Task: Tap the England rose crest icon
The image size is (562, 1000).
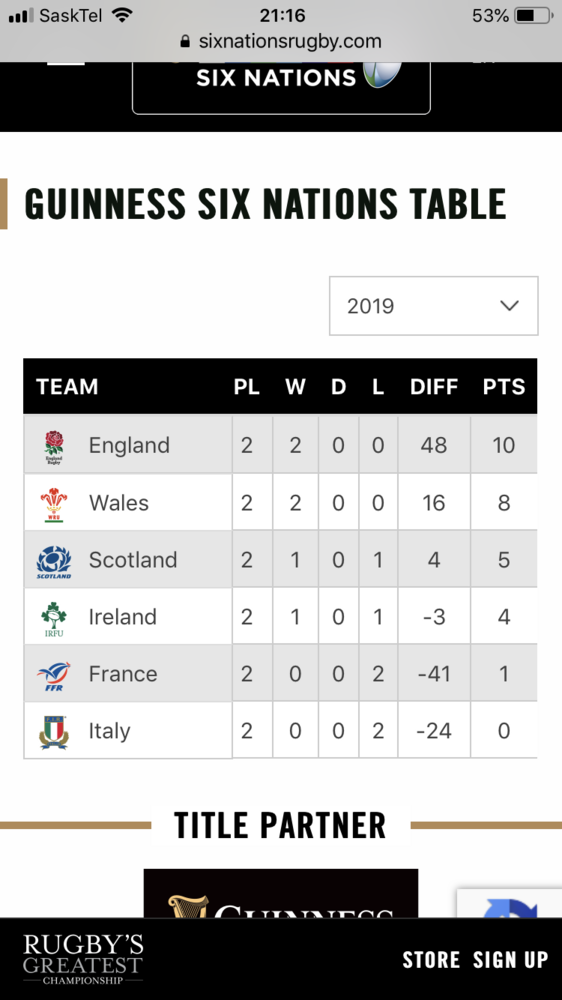Action: [x=54, y=446]
